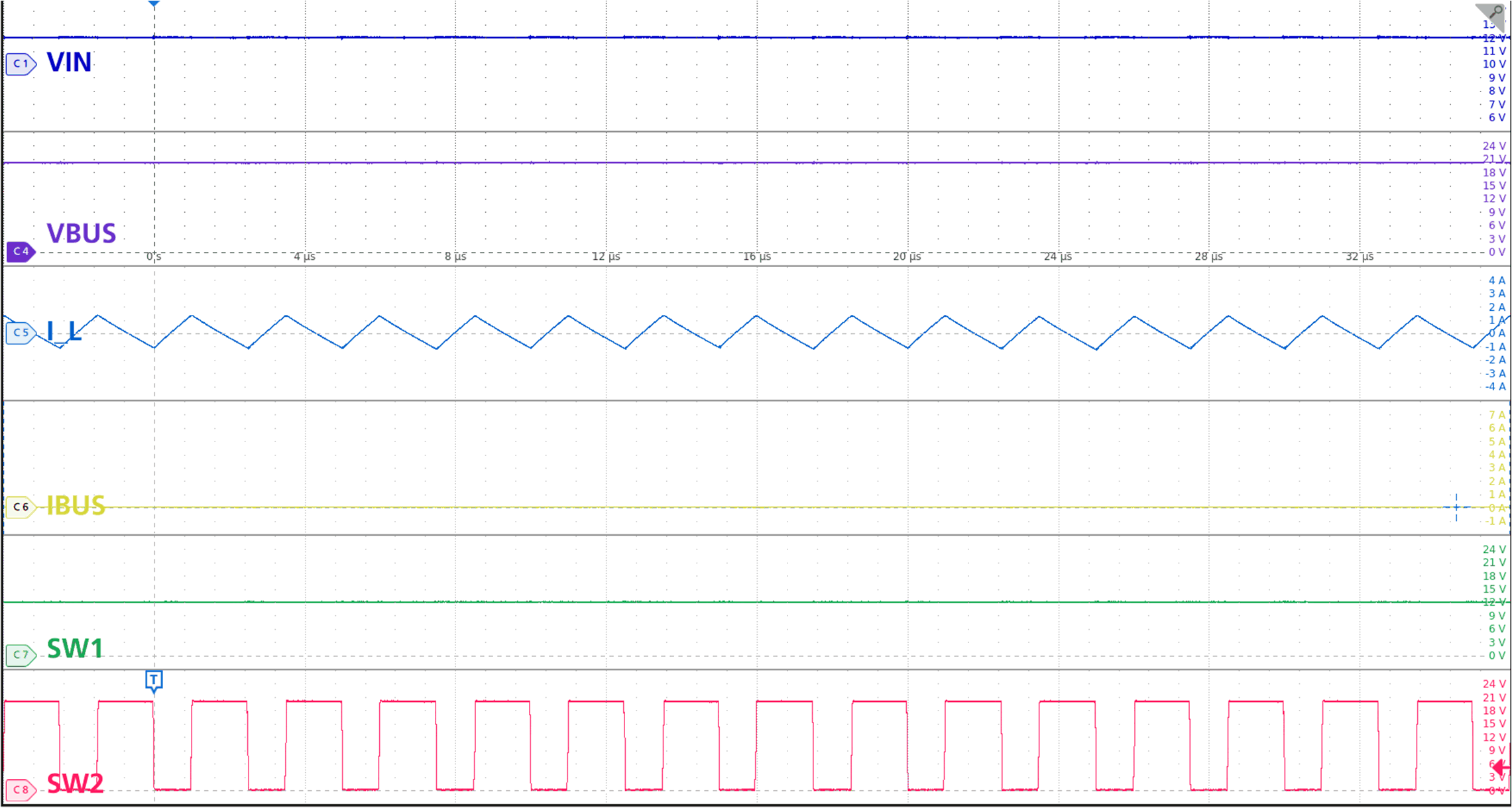
Task: Select the C1 VIN channel badge
Action: click(21, 63)
